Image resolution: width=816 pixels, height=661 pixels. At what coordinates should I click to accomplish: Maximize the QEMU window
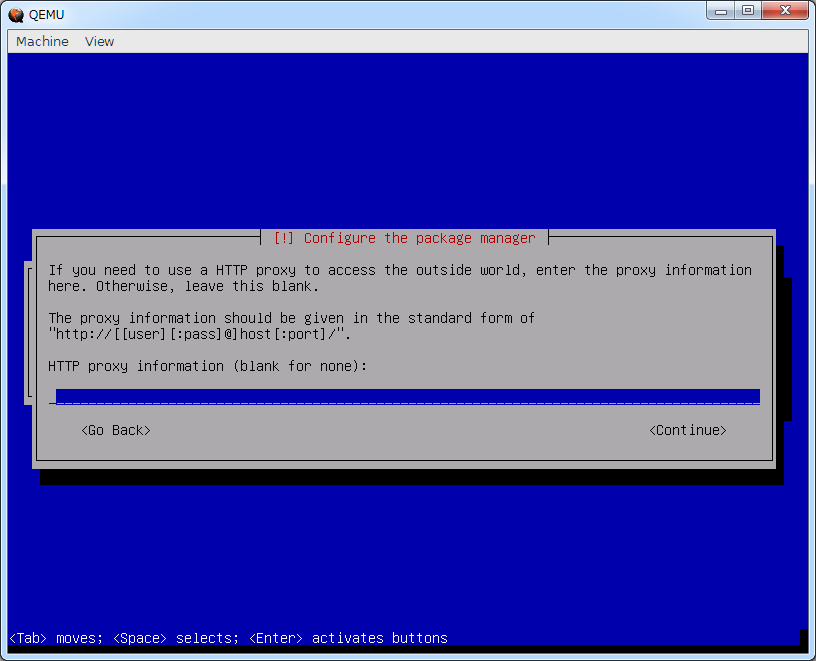pyautogui.click(x=748, y=10)
